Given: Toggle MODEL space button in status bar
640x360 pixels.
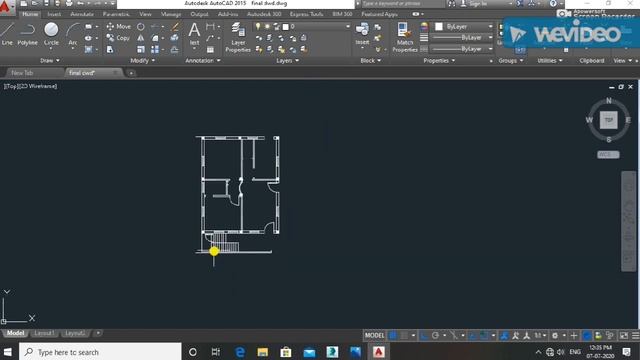Looking at the screenshot, I should click(x=374, y=336).
